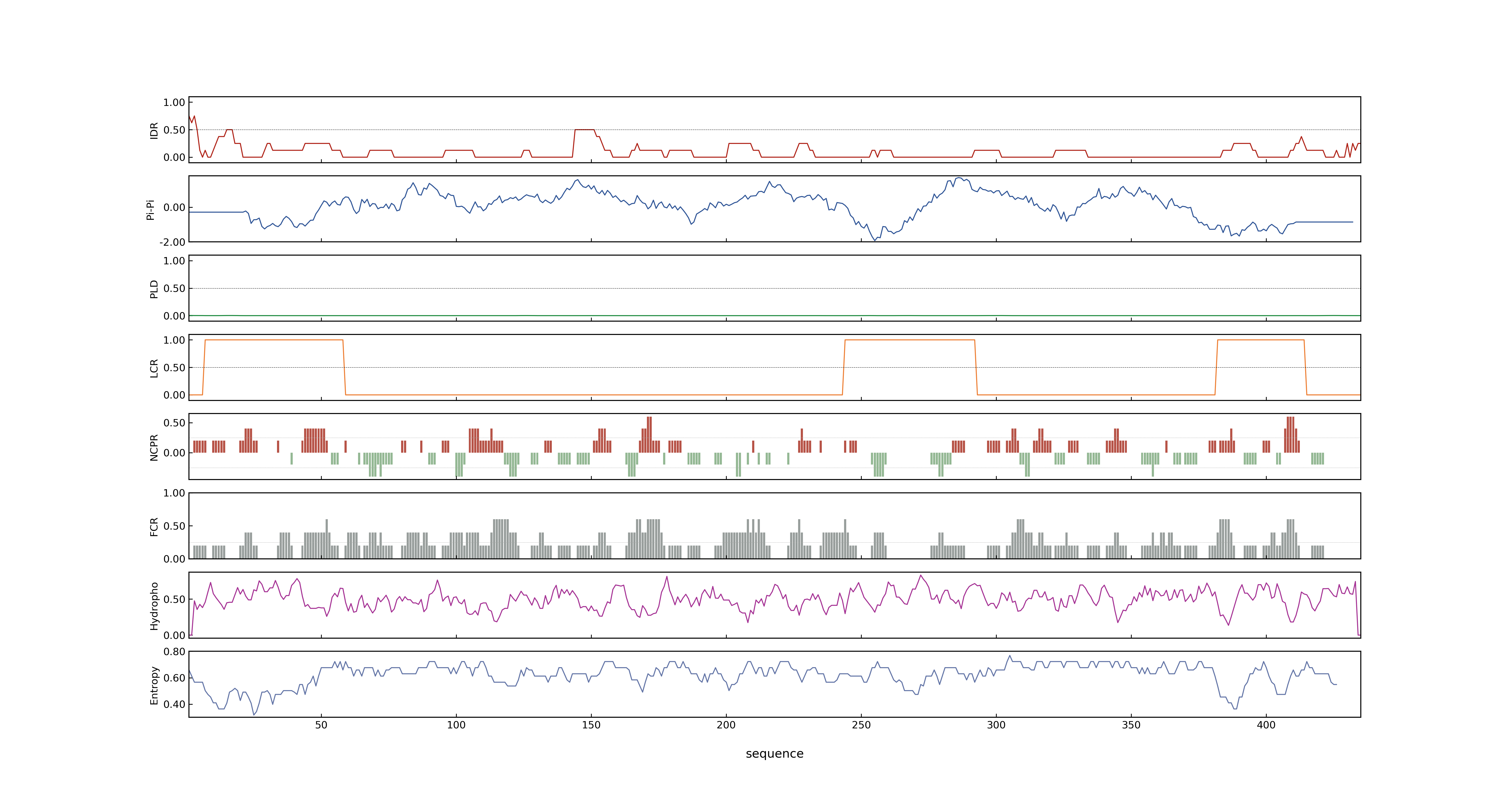Click the 1.00 tick in LCR panel
Screen dimensions: 1512x806
[x=174, y=340]
